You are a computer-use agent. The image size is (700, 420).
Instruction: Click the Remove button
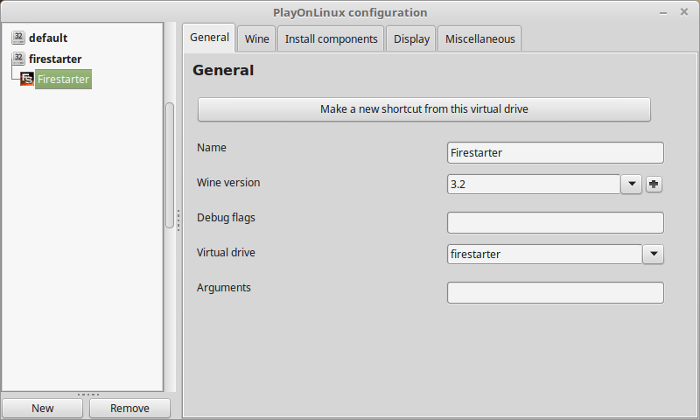(129, 408)
